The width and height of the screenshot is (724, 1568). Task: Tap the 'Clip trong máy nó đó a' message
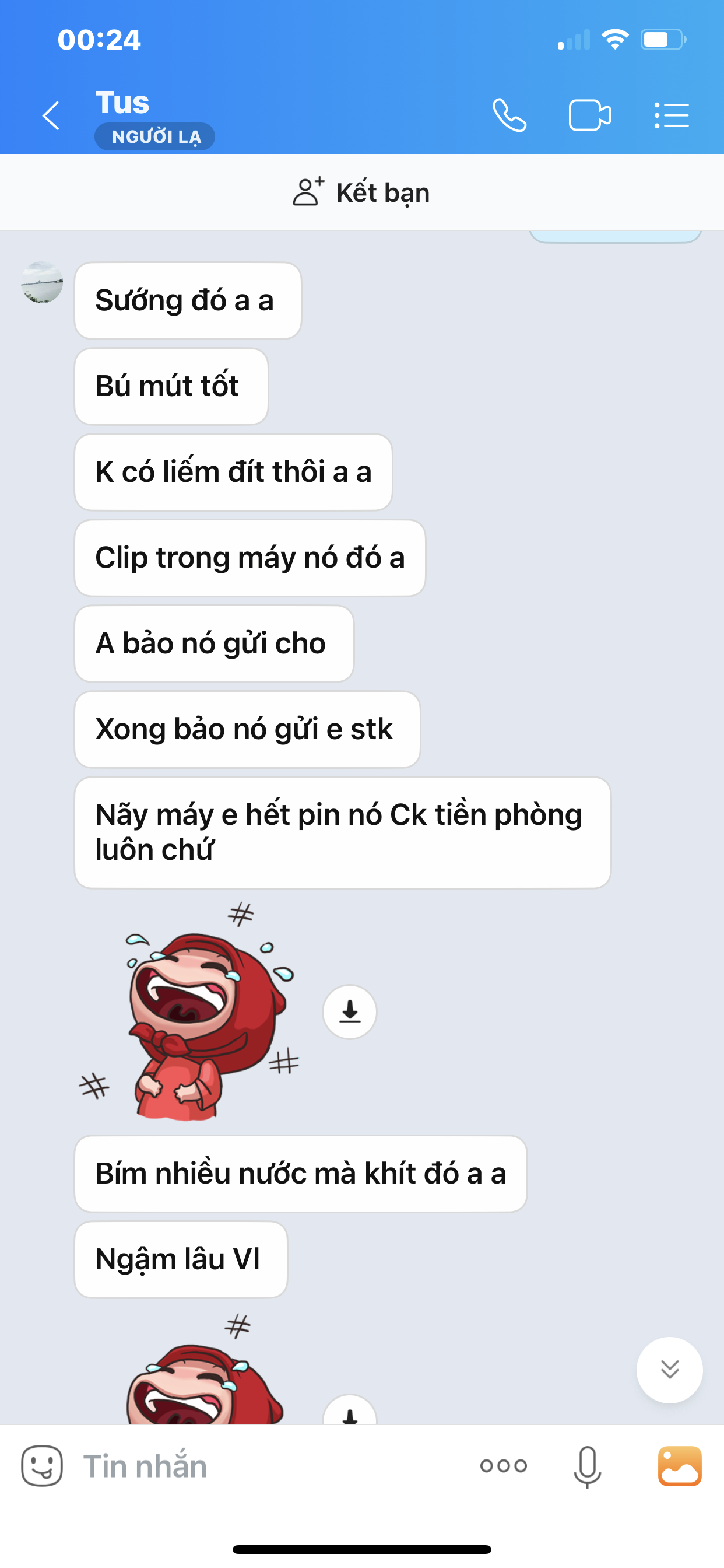click(250, 558)
